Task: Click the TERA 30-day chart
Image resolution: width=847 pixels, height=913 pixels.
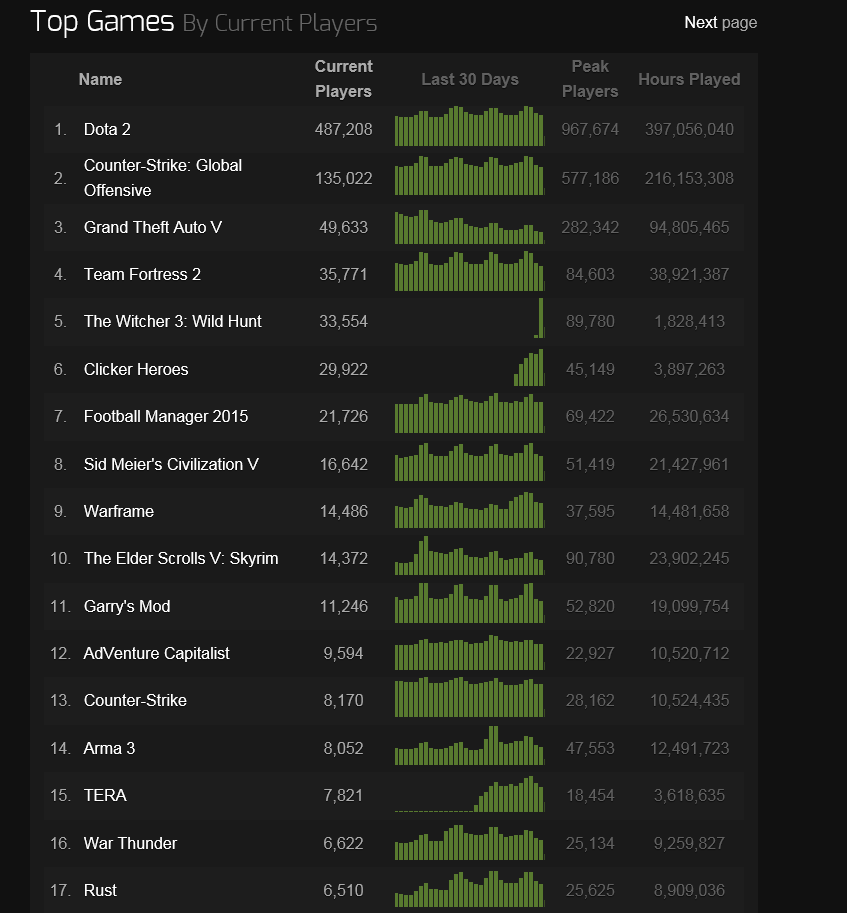Action: click(469, 794)
